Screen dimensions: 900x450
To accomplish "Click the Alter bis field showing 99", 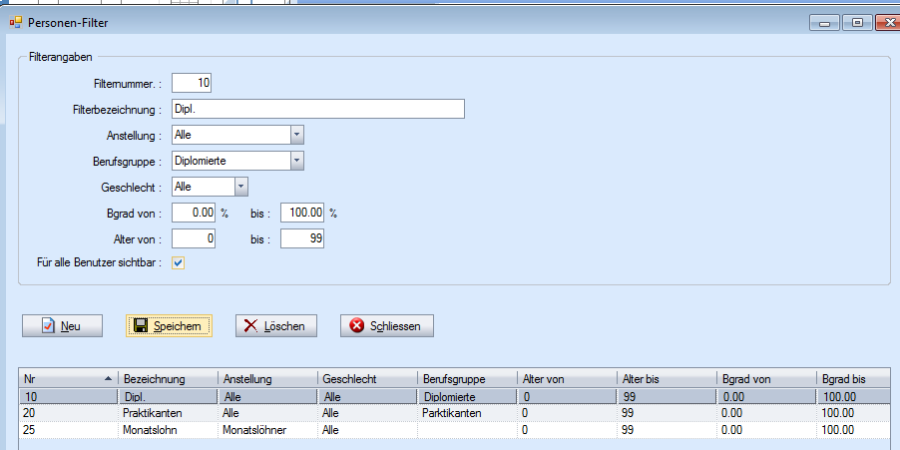I will [302, 238].
